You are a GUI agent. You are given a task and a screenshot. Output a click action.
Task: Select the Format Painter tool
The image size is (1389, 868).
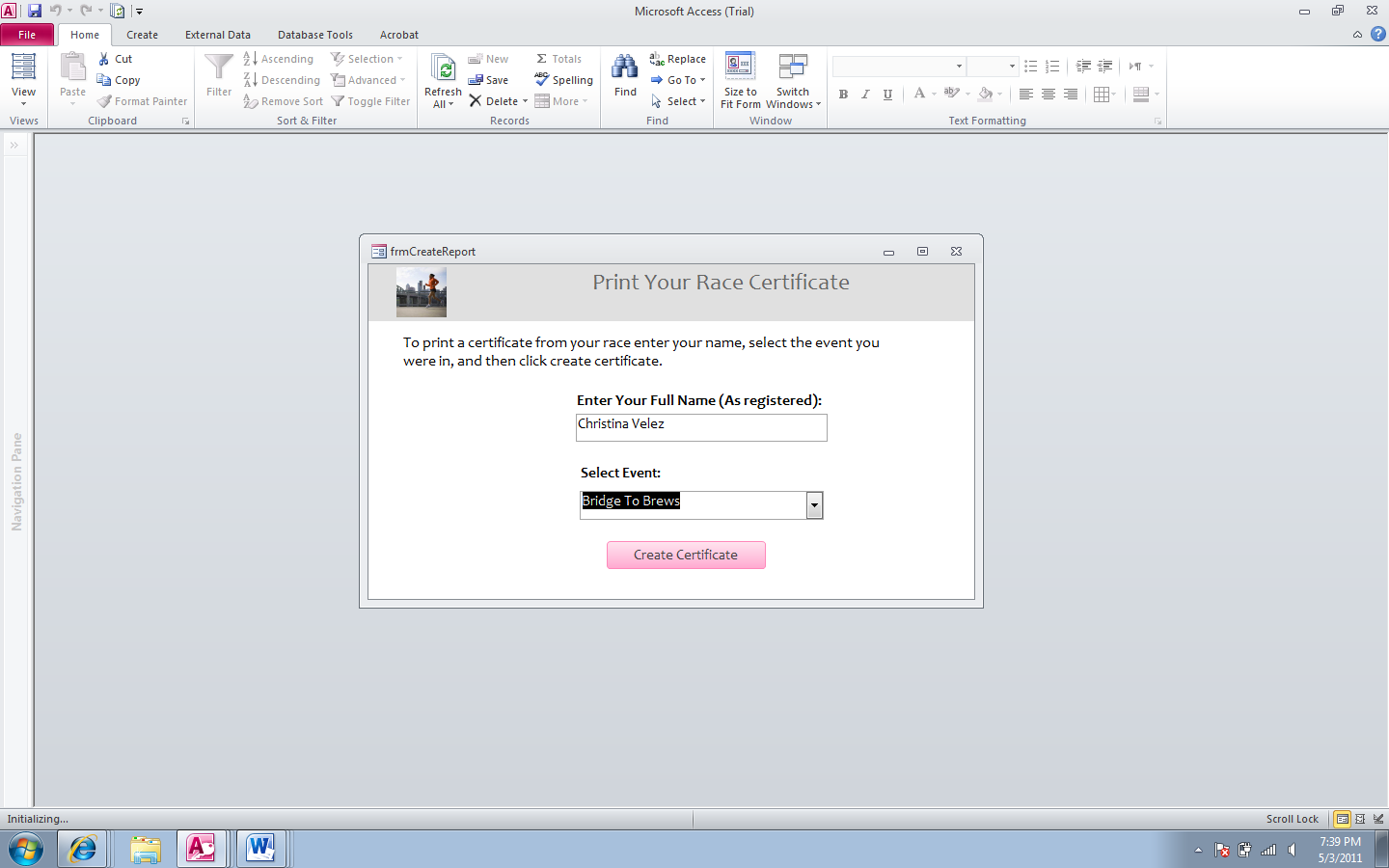pyautogui.click(x=142, y=100)
